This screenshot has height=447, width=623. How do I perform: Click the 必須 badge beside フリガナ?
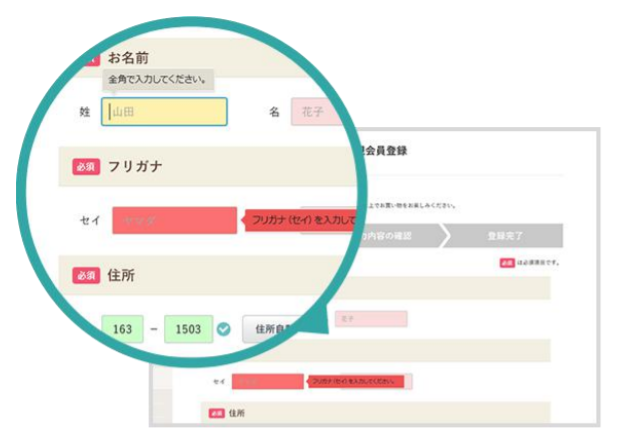84,167
